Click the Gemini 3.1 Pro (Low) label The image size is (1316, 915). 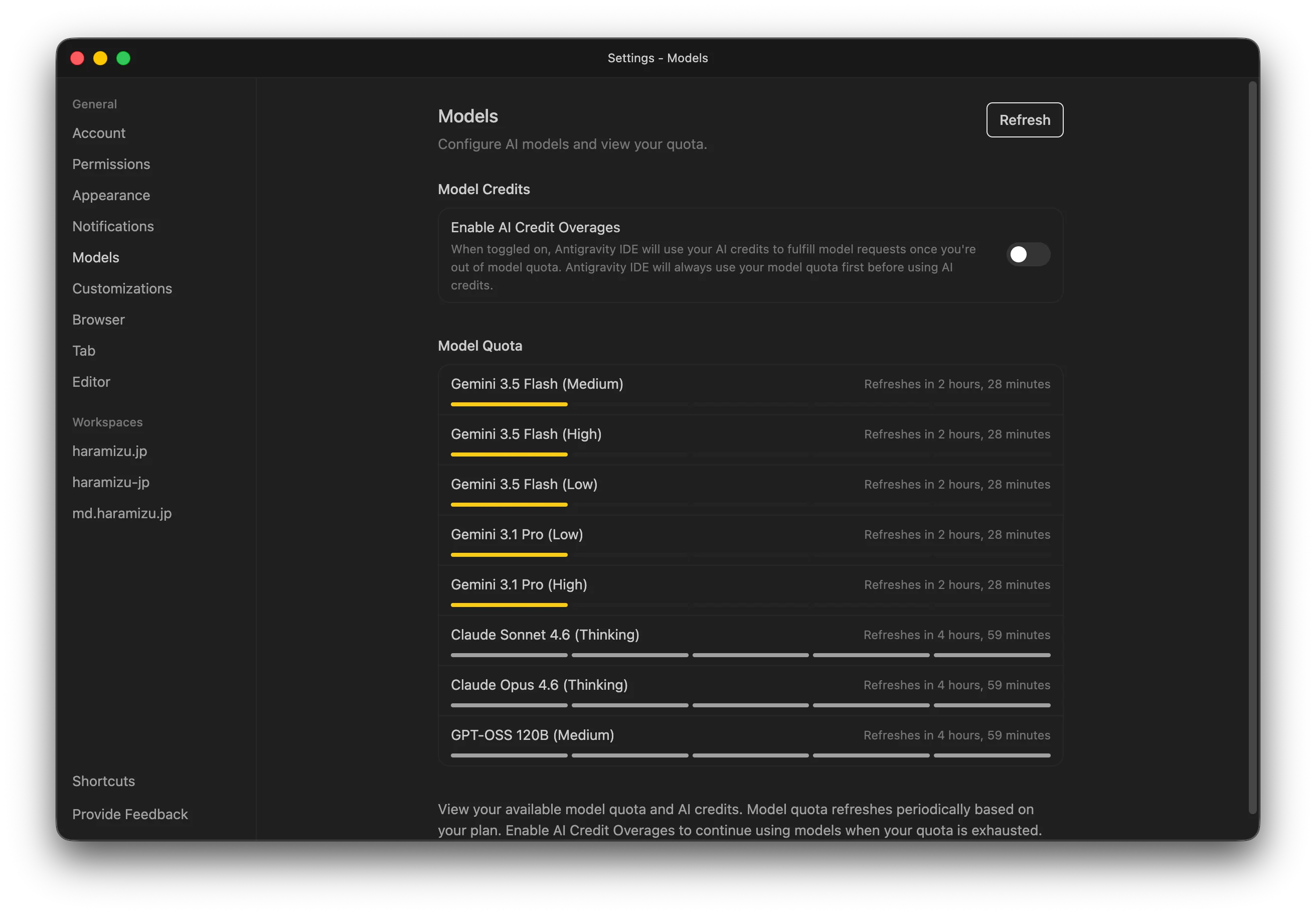pos(517,534)
